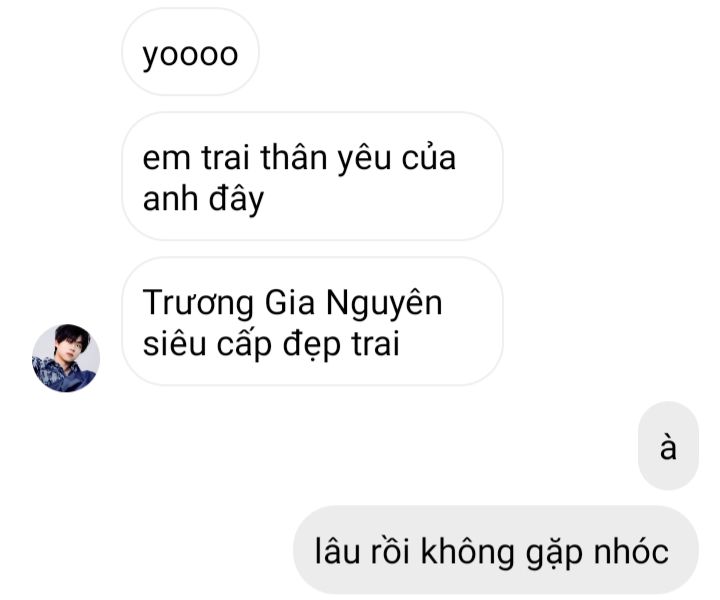This screenshot has width=720, height=600.
Task: Click the name 'Trương' in the third message
Action: (x=198, y=303)
